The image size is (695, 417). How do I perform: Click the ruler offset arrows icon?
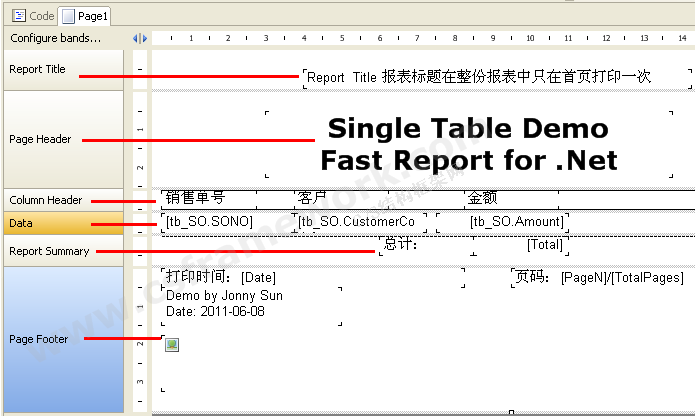140,39
